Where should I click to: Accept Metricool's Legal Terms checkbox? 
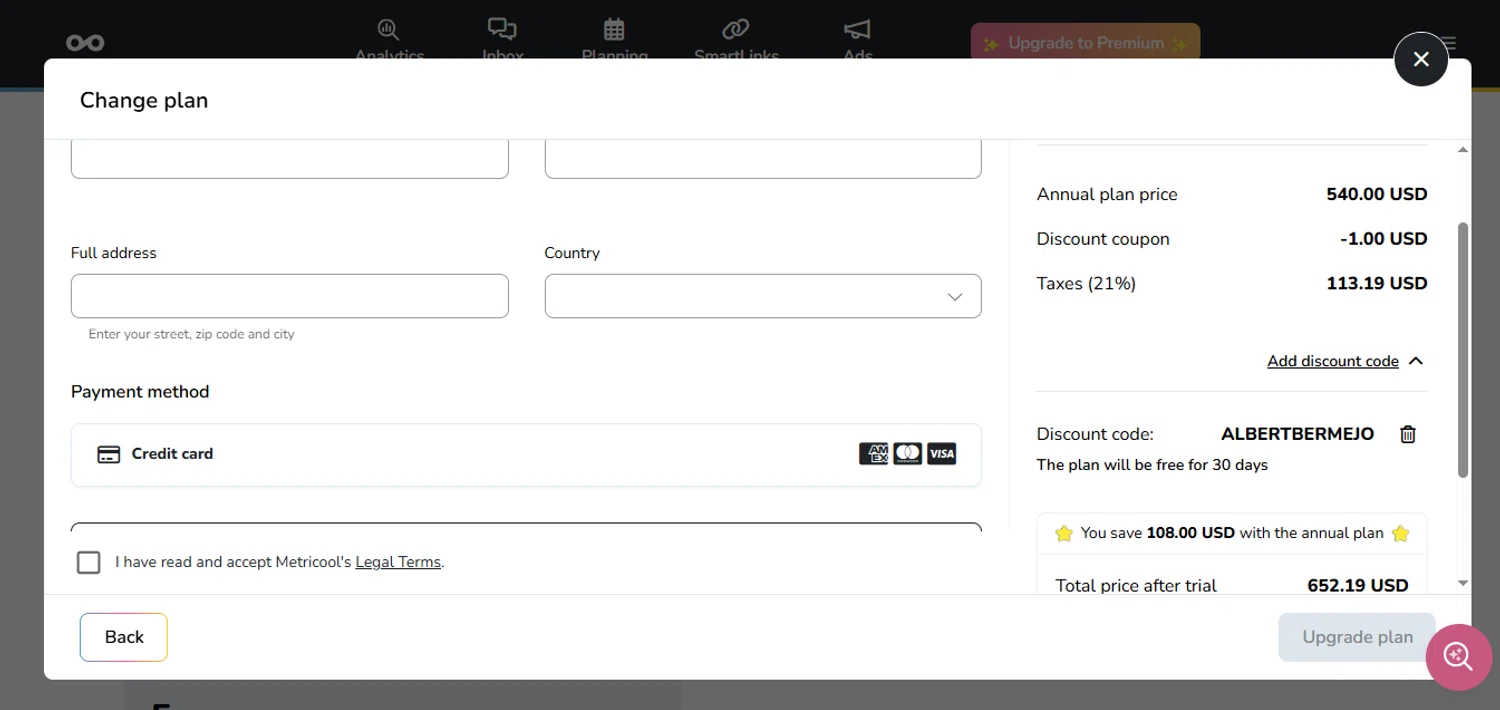89,562
